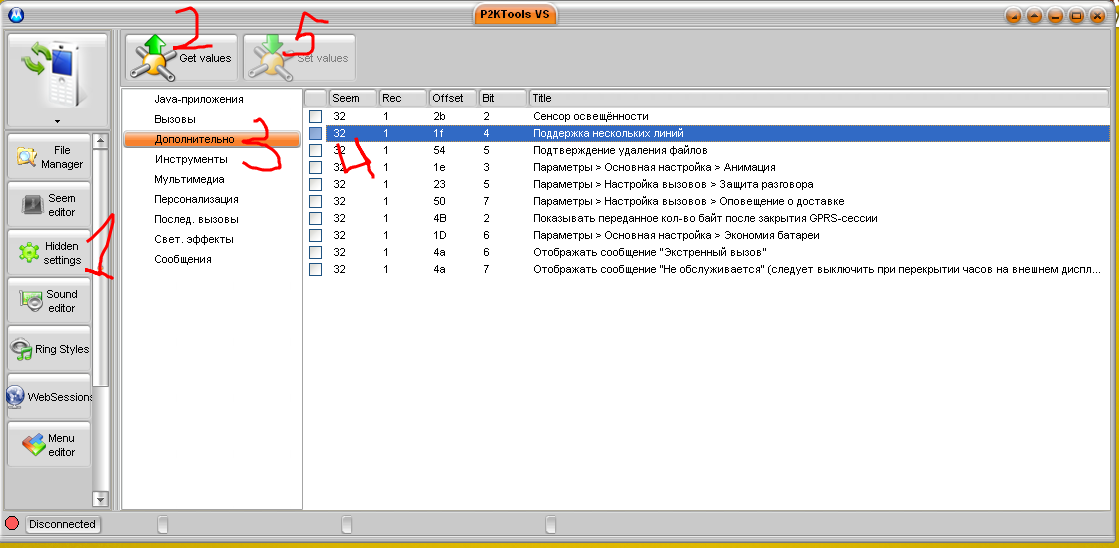1119x548 pixels.
Task: Toggle checkbox for Анимация setting row
Action: coord(315,167)
